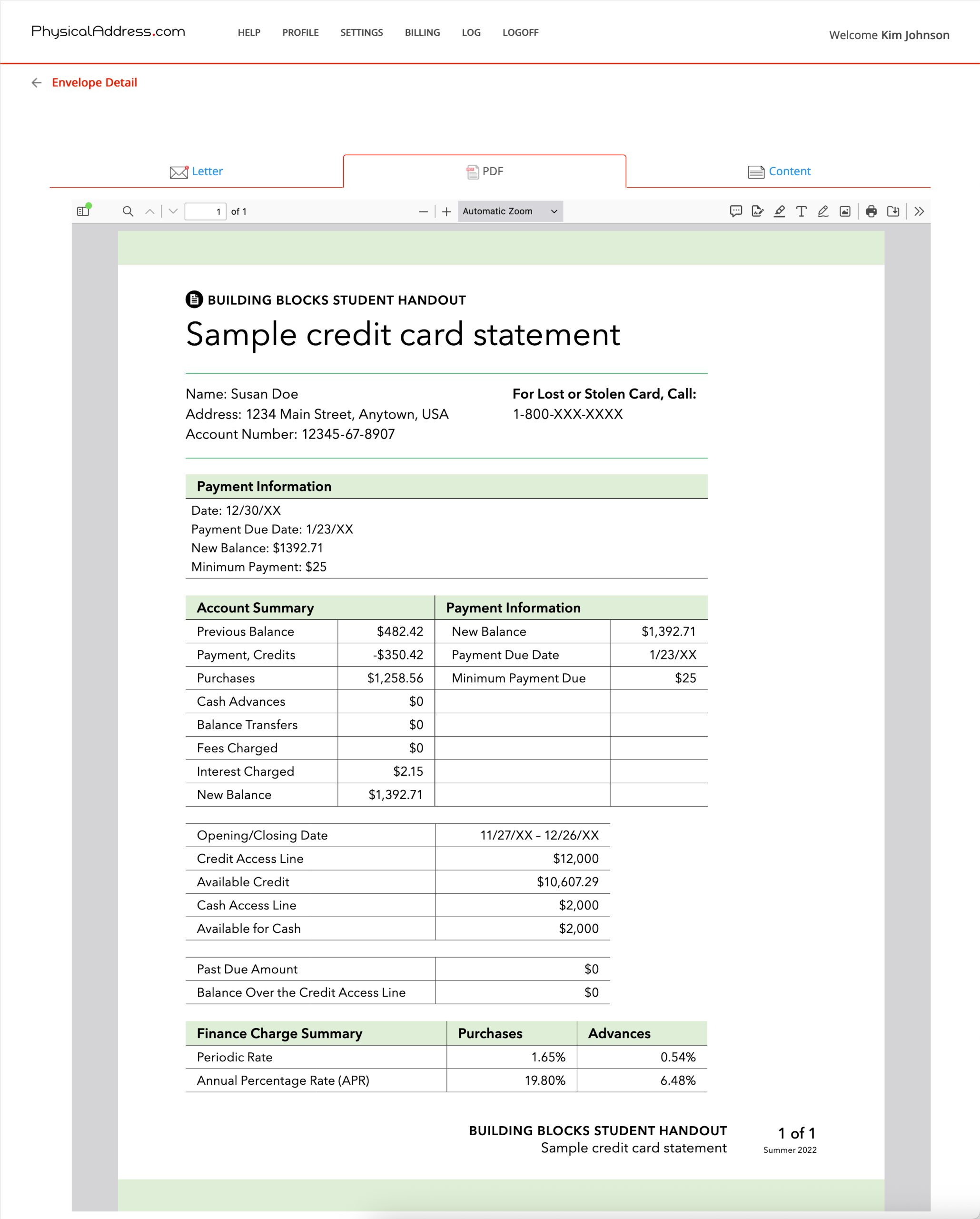Toggle the freehand draw pen tool
Screen dimensions: 980x1219
(823, 211)
